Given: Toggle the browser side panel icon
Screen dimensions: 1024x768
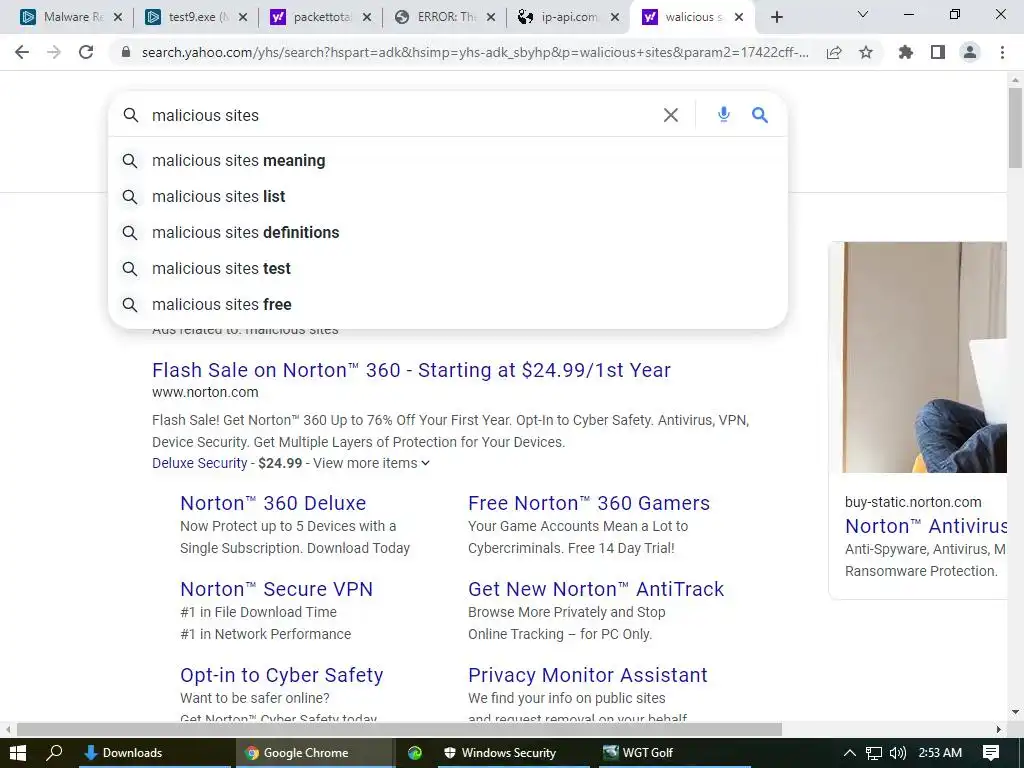Looking at the screenshot, I should click(938, 52).
